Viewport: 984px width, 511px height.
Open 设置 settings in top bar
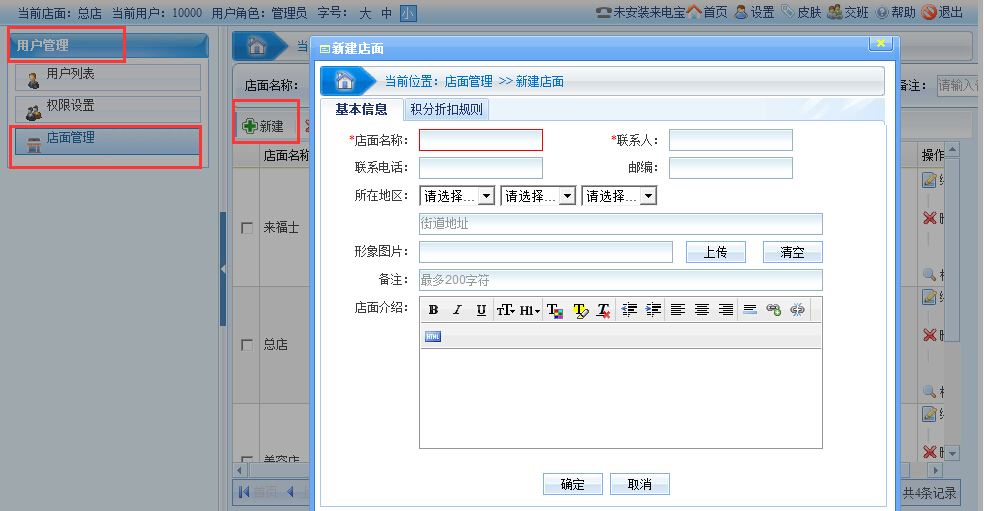click(754, 12)
